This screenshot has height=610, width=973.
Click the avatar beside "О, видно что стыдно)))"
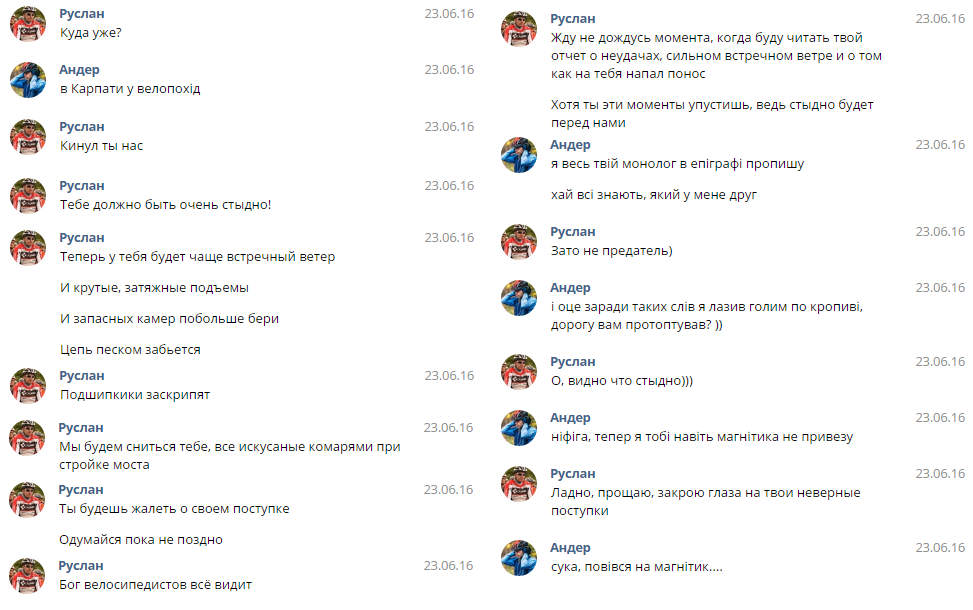[519, 371]
